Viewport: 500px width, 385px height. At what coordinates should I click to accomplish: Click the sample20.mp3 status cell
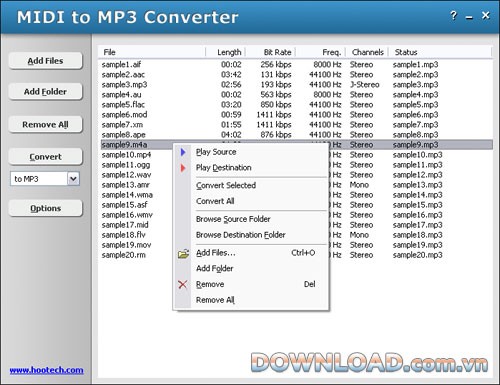[x=417, y=255]
